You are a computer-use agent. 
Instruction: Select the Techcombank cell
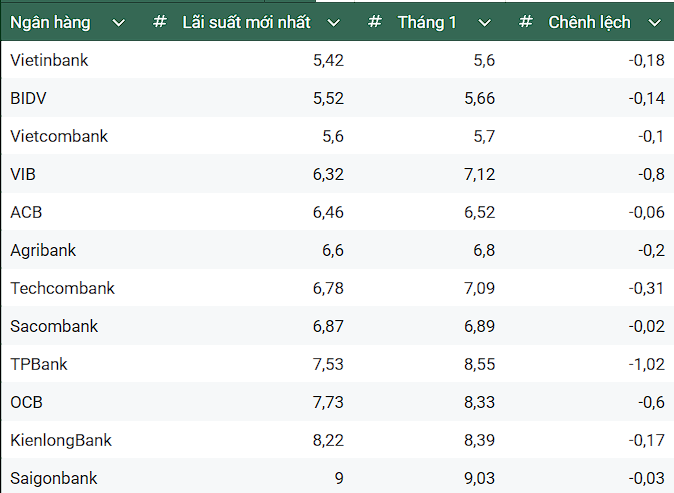point(62,288)
